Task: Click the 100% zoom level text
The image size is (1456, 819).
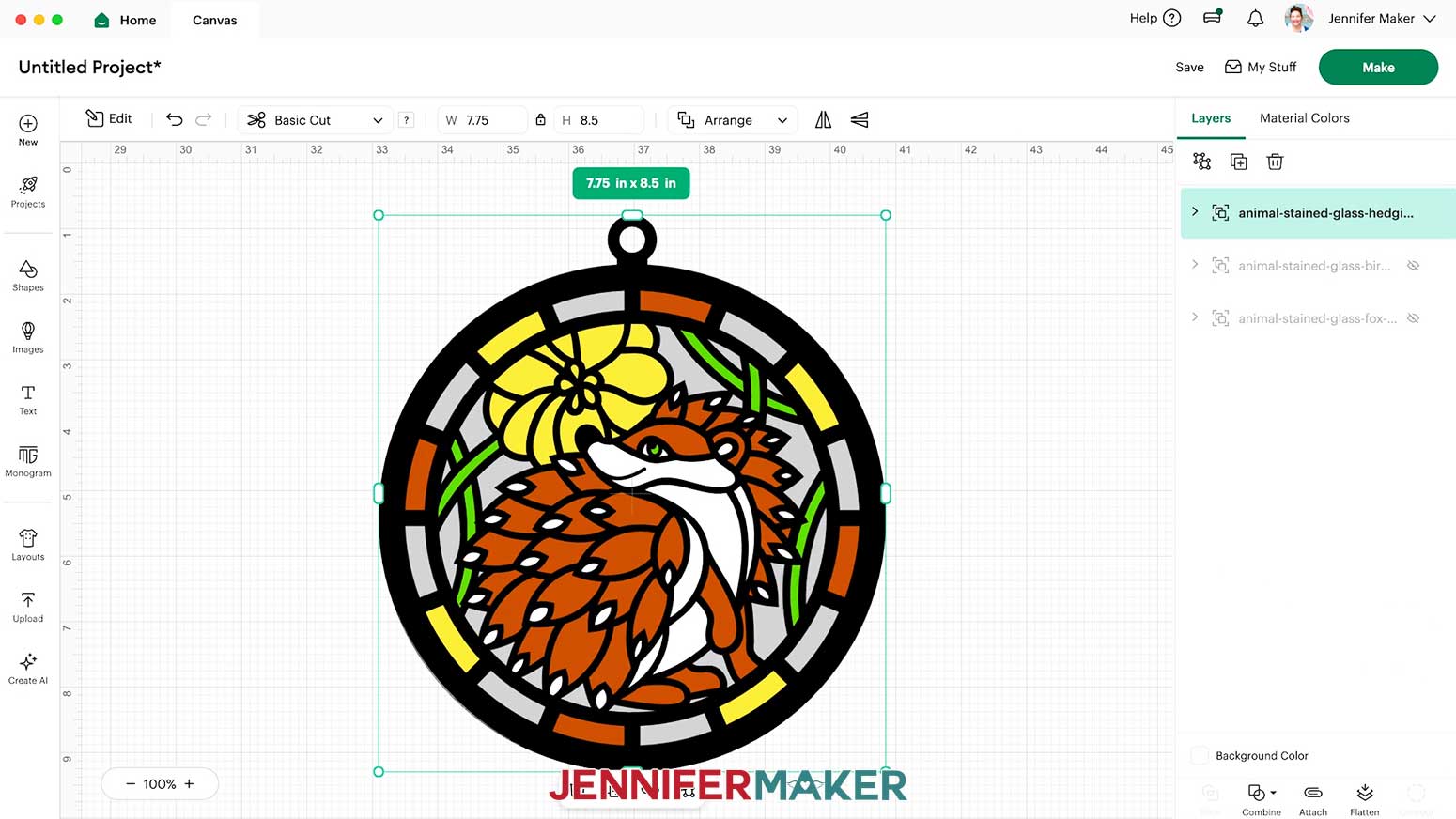Action: pos(160,783)
